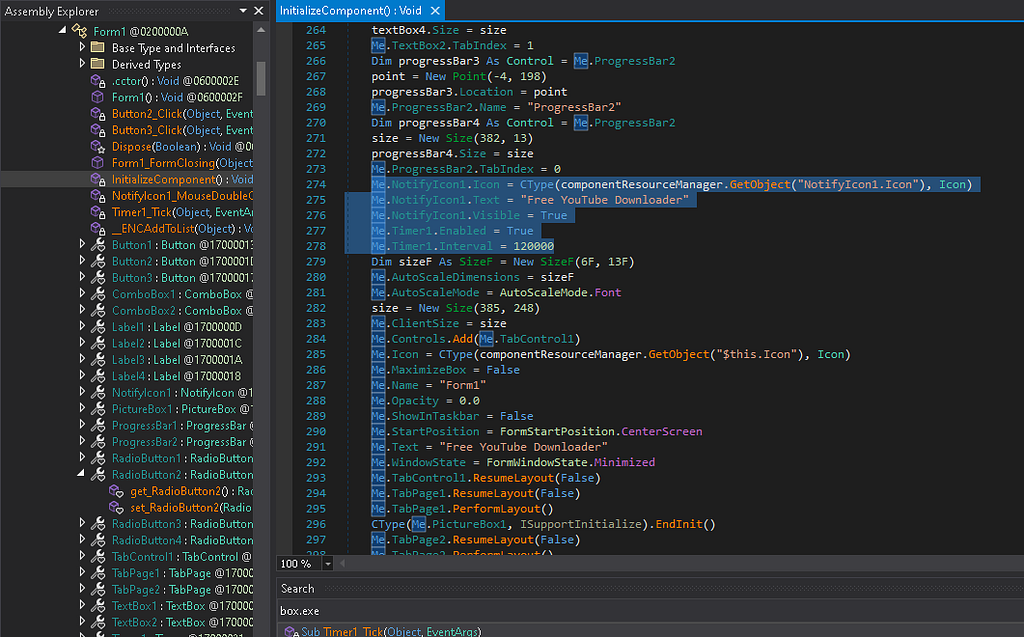
Task: Click the wrench property icon for Label1
Action: point(98,327)
